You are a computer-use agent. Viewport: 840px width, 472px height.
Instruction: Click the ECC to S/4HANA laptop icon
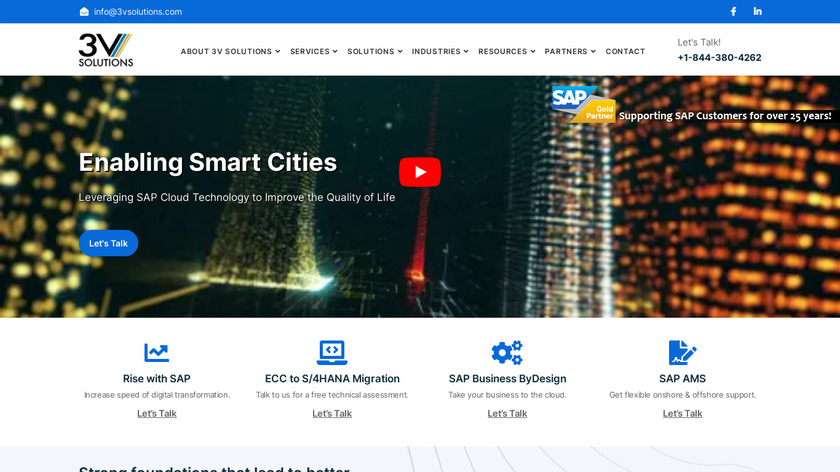coord(332,353)
